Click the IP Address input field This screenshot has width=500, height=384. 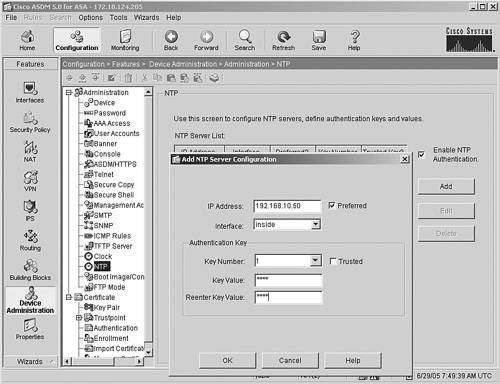coord(287,206)
